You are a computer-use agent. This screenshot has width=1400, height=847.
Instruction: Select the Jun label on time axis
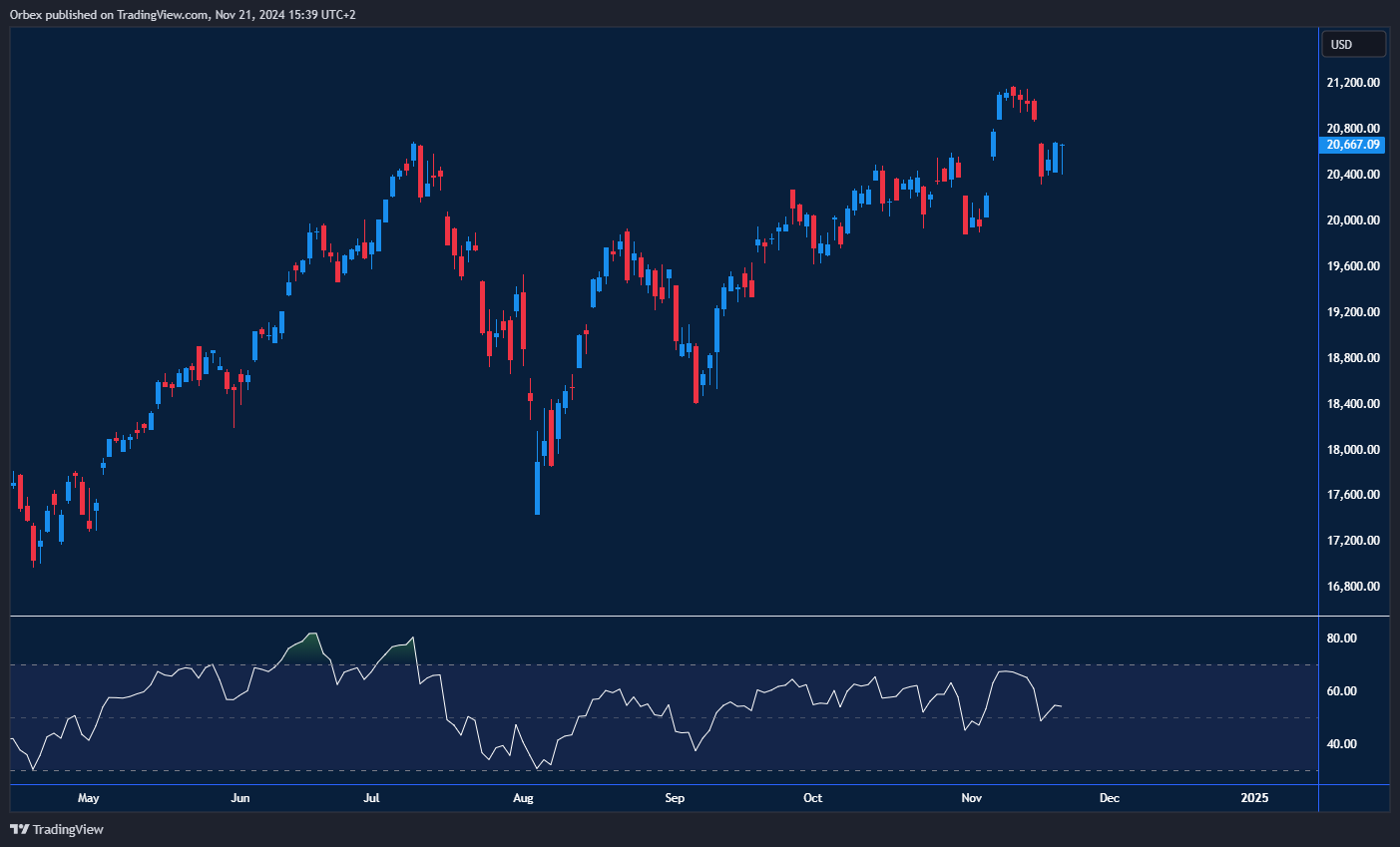coord(239,798)
